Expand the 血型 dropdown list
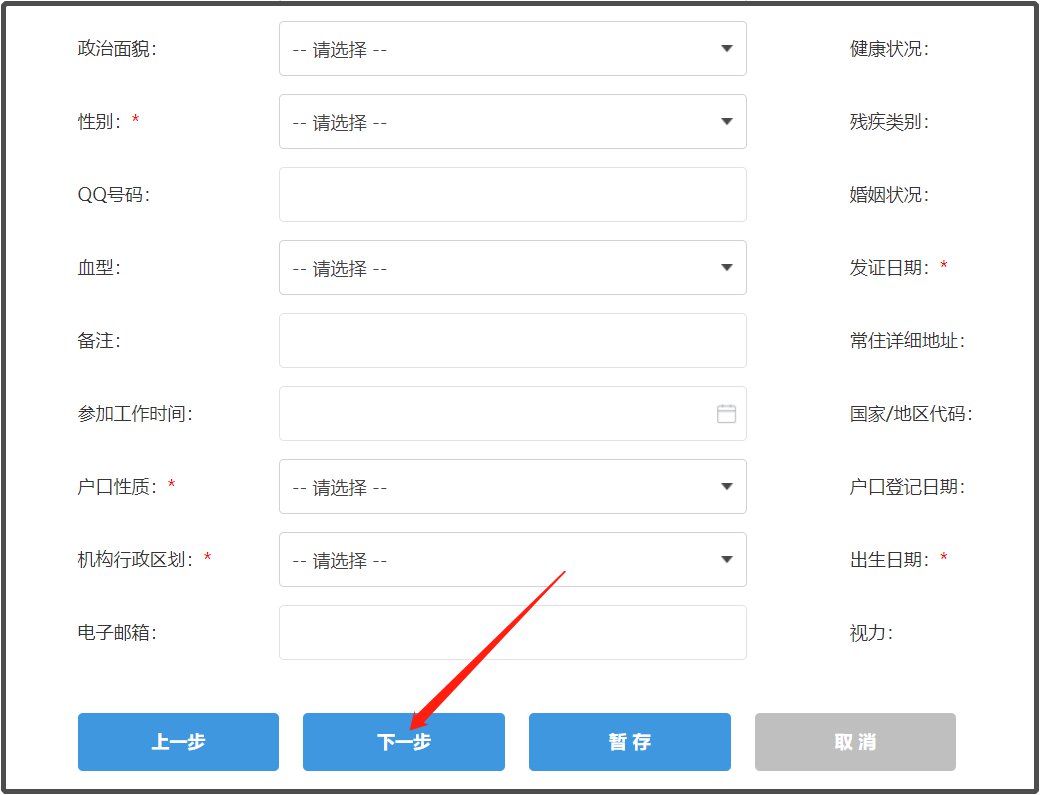 coord(512,268)
